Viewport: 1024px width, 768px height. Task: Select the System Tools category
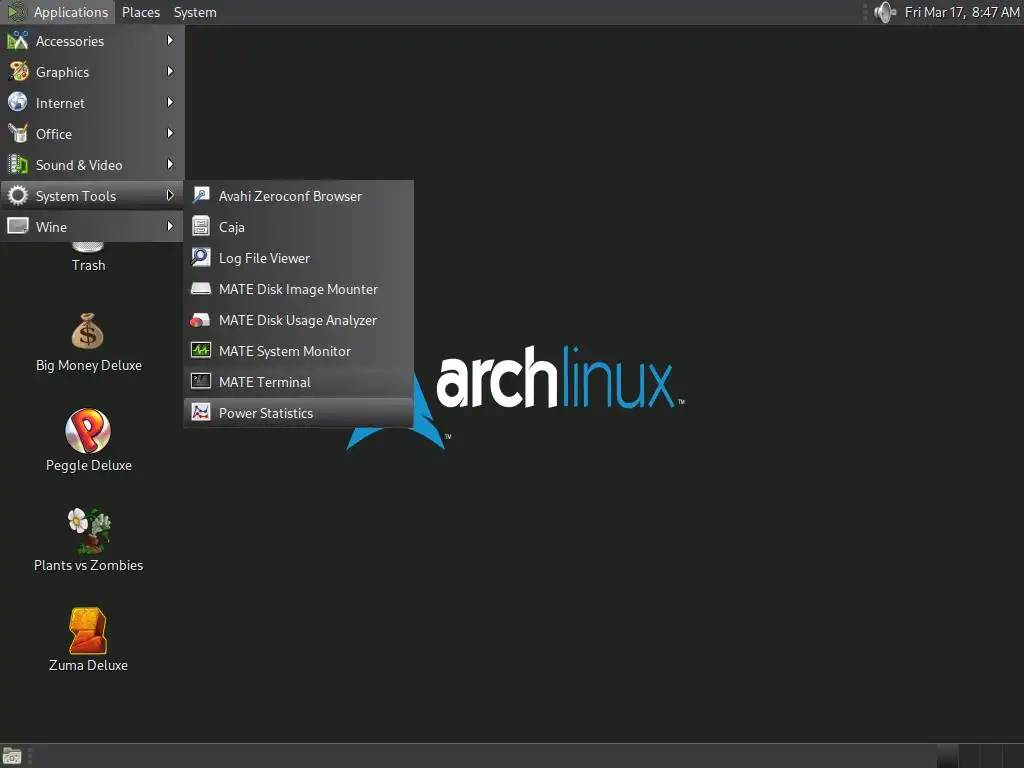92,195
